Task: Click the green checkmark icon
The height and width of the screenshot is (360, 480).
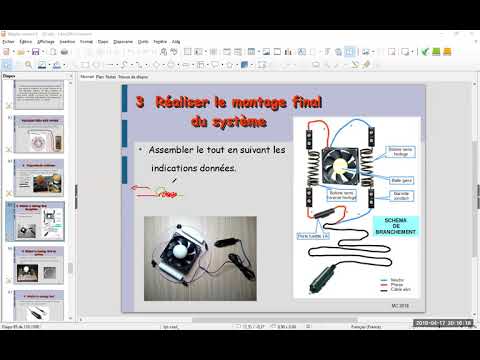Action: 425,52
